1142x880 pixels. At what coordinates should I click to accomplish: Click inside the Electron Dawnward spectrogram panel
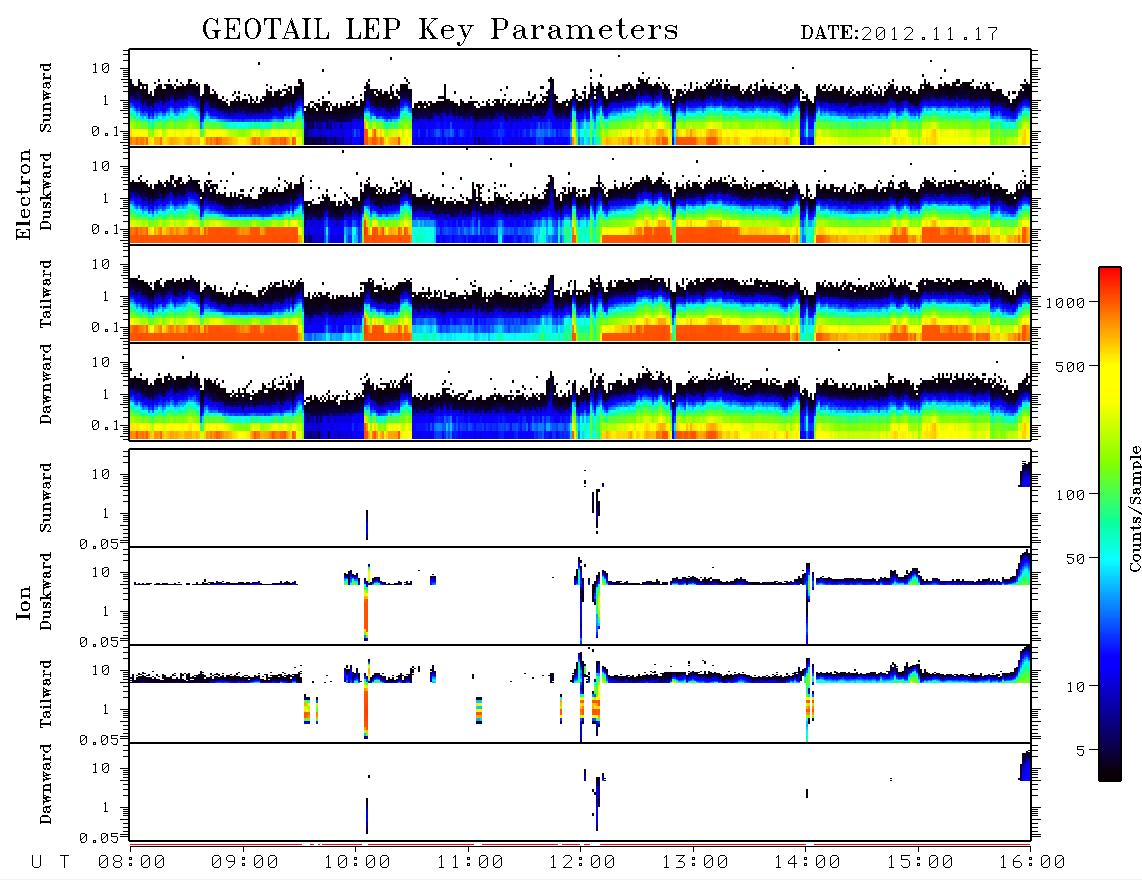[x=580, y=391]
